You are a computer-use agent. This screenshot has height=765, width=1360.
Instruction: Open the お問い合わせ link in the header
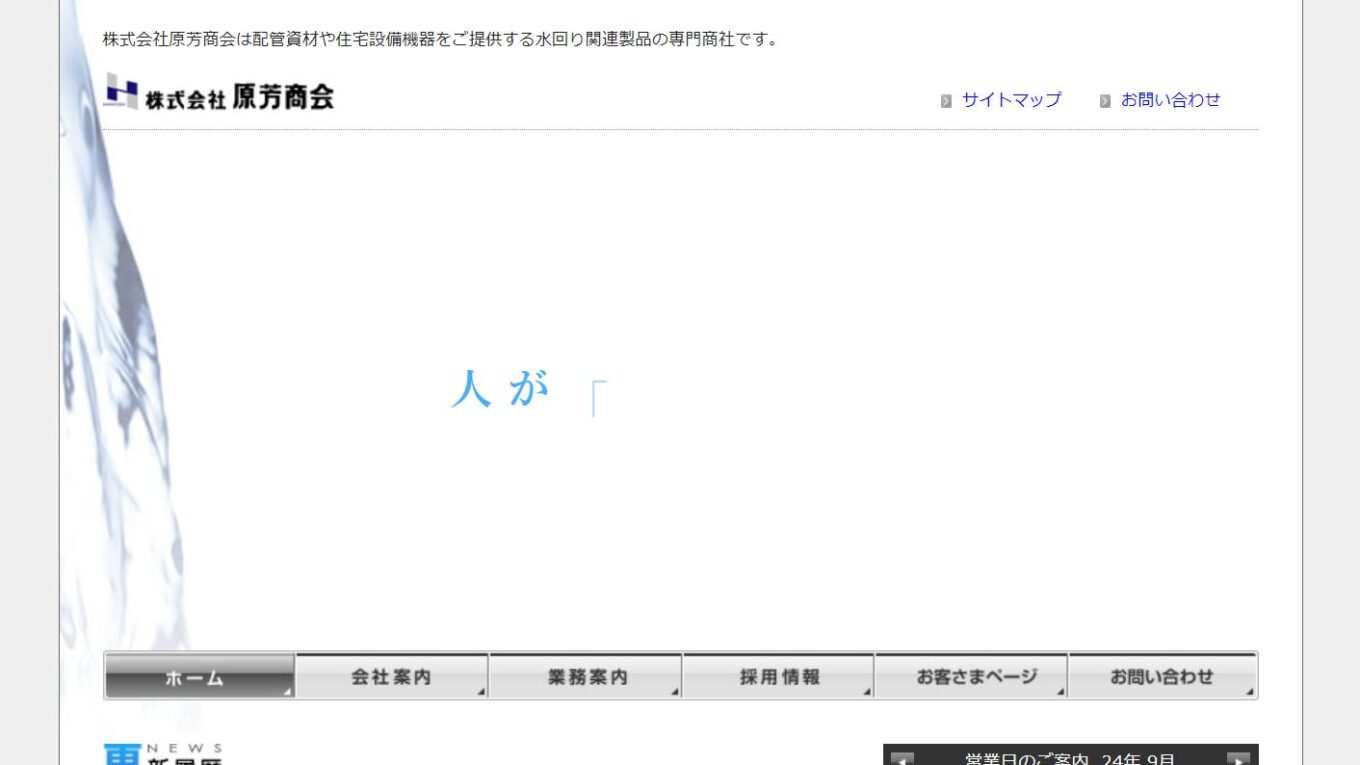point(1170,100)
